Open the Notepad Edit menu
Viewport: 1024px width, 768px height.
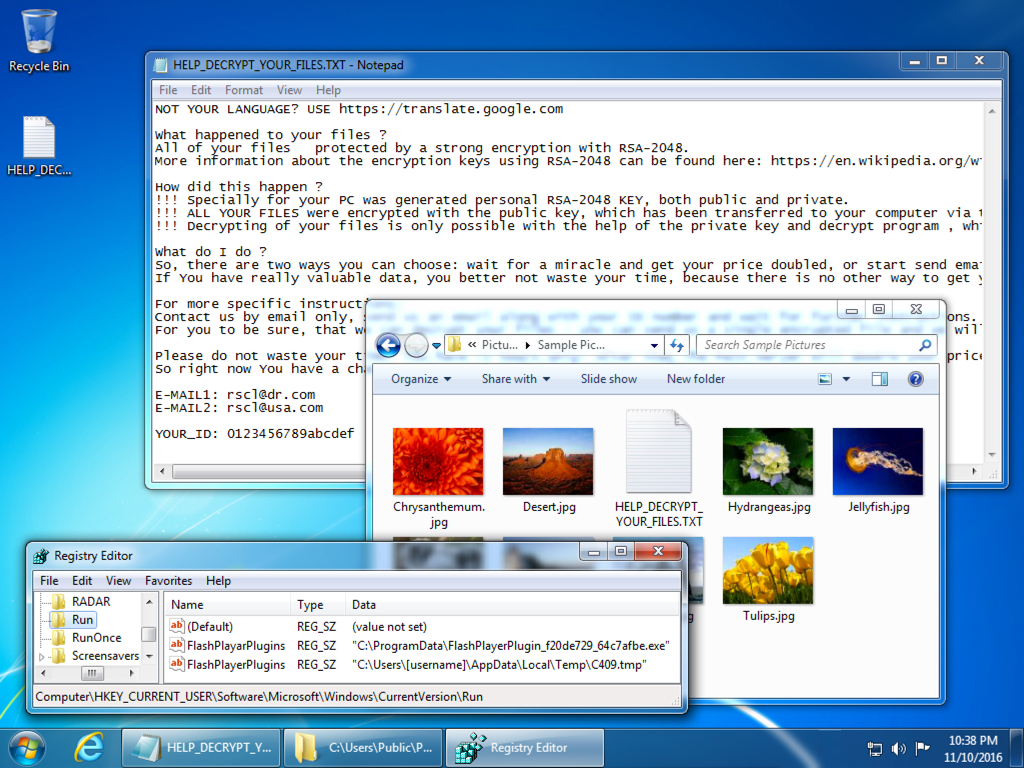(200, 90)
